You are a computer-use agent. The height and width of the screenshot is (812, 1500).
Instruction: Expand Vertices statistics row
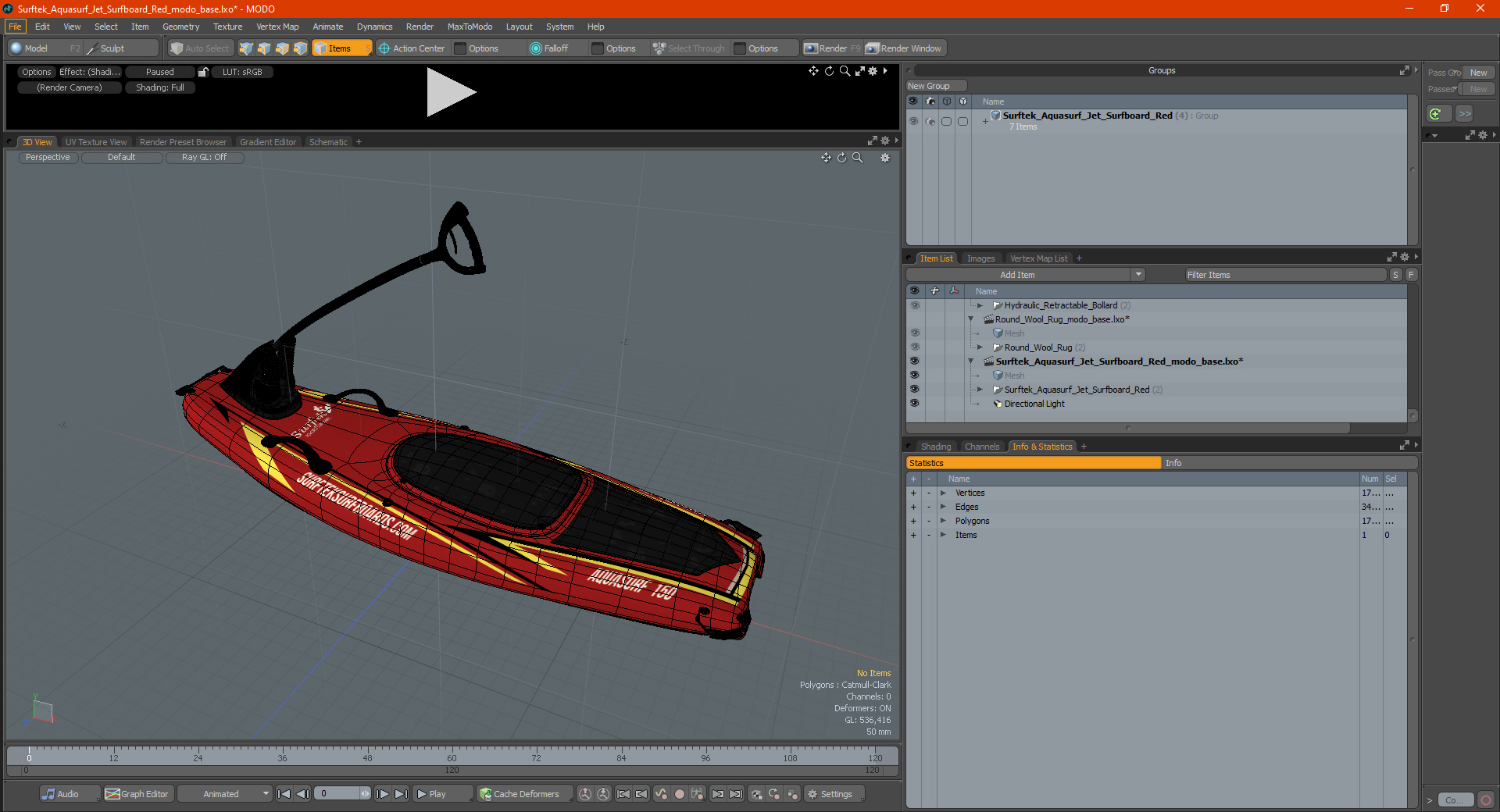click(x=943, y=493)
